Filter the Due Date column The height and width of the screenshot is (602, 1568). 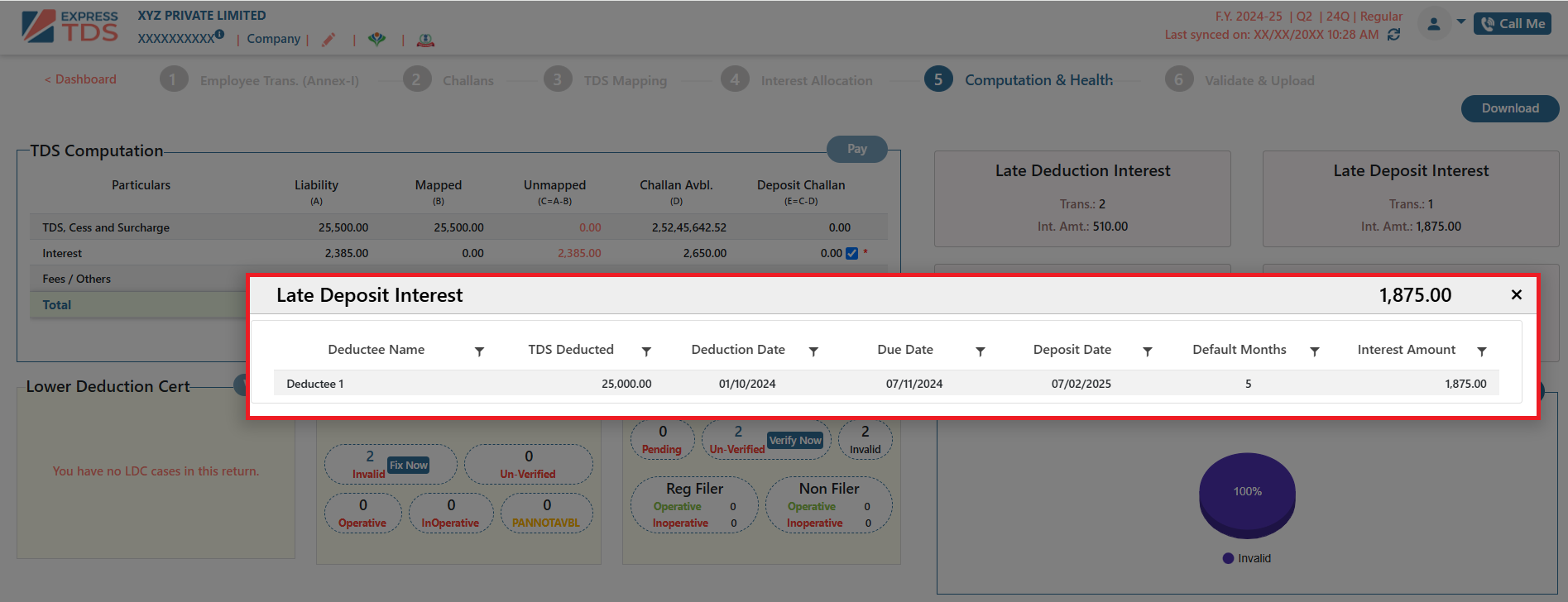click(981, 351)
